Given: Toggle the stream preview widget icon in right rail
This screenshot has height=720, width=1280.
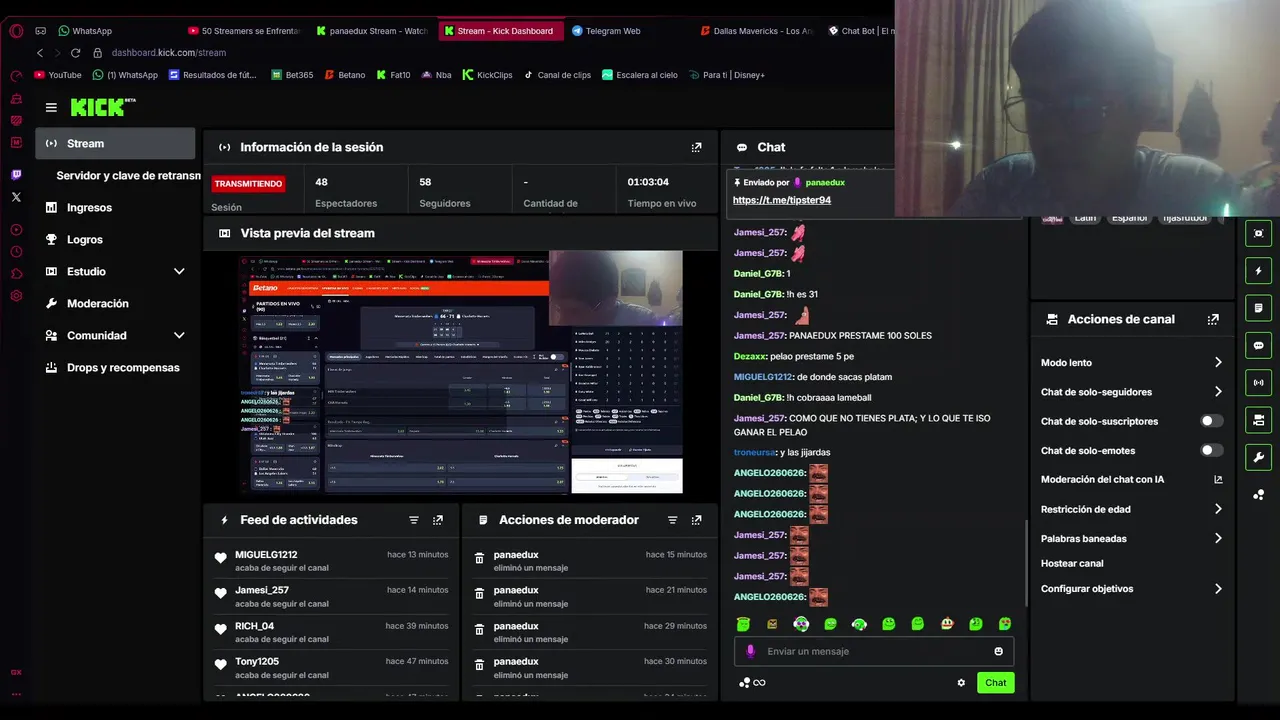Looking at the screenshot, I should click(1258, 233).
